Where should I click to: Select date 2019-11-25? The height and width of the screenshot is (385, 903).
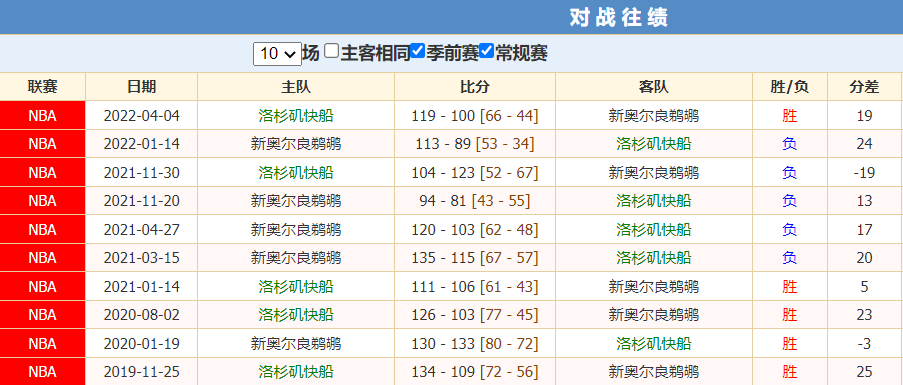tap(142, 372)
